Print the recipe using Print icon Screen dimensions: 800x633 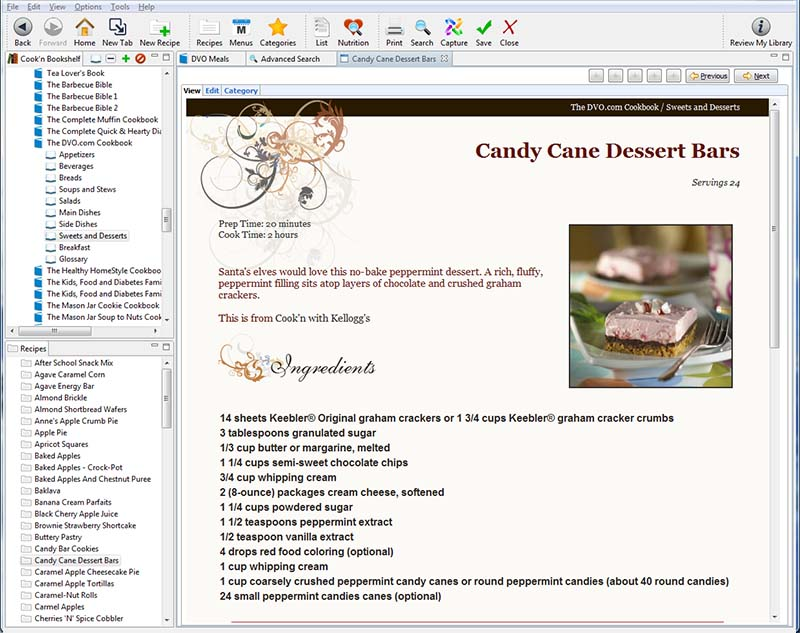394,29
